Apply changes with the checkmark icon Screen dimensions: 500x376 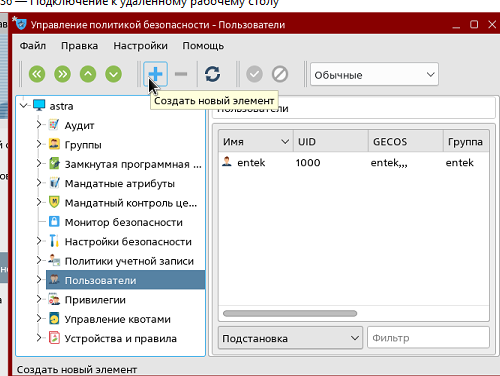254,74
